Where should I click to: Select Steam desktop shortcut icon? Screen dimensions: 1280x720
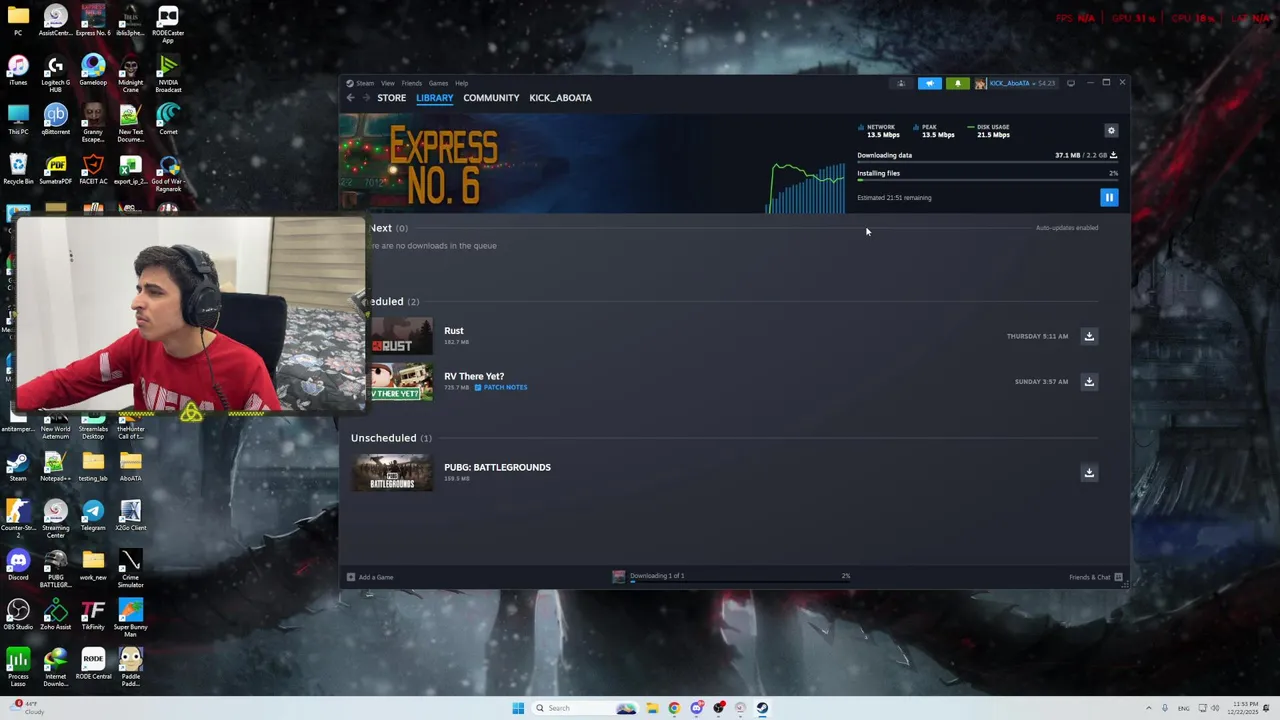click(x=18, y=466)
